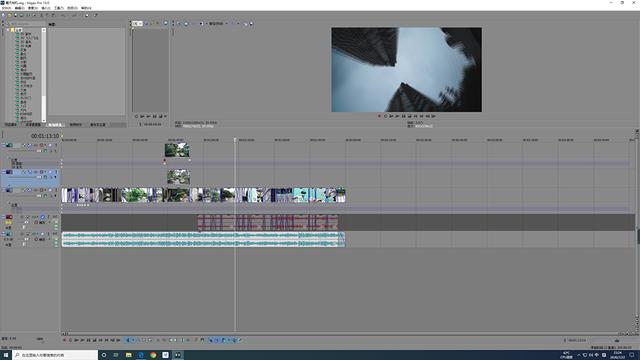This screenshot has height=360, width=640.
Task: Toggle solo on the third video track
Action: coord(56,190)
